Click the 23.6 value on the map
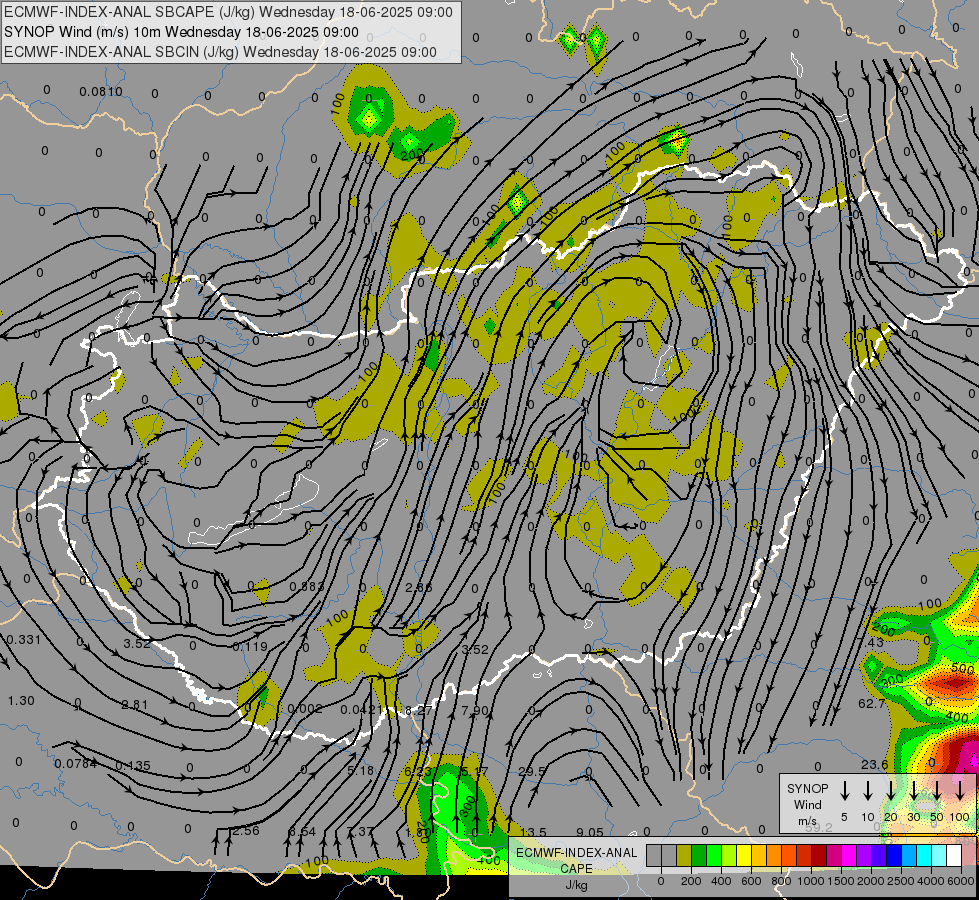Viewport: 979px width, 900px height. click(x=875, y=764)
